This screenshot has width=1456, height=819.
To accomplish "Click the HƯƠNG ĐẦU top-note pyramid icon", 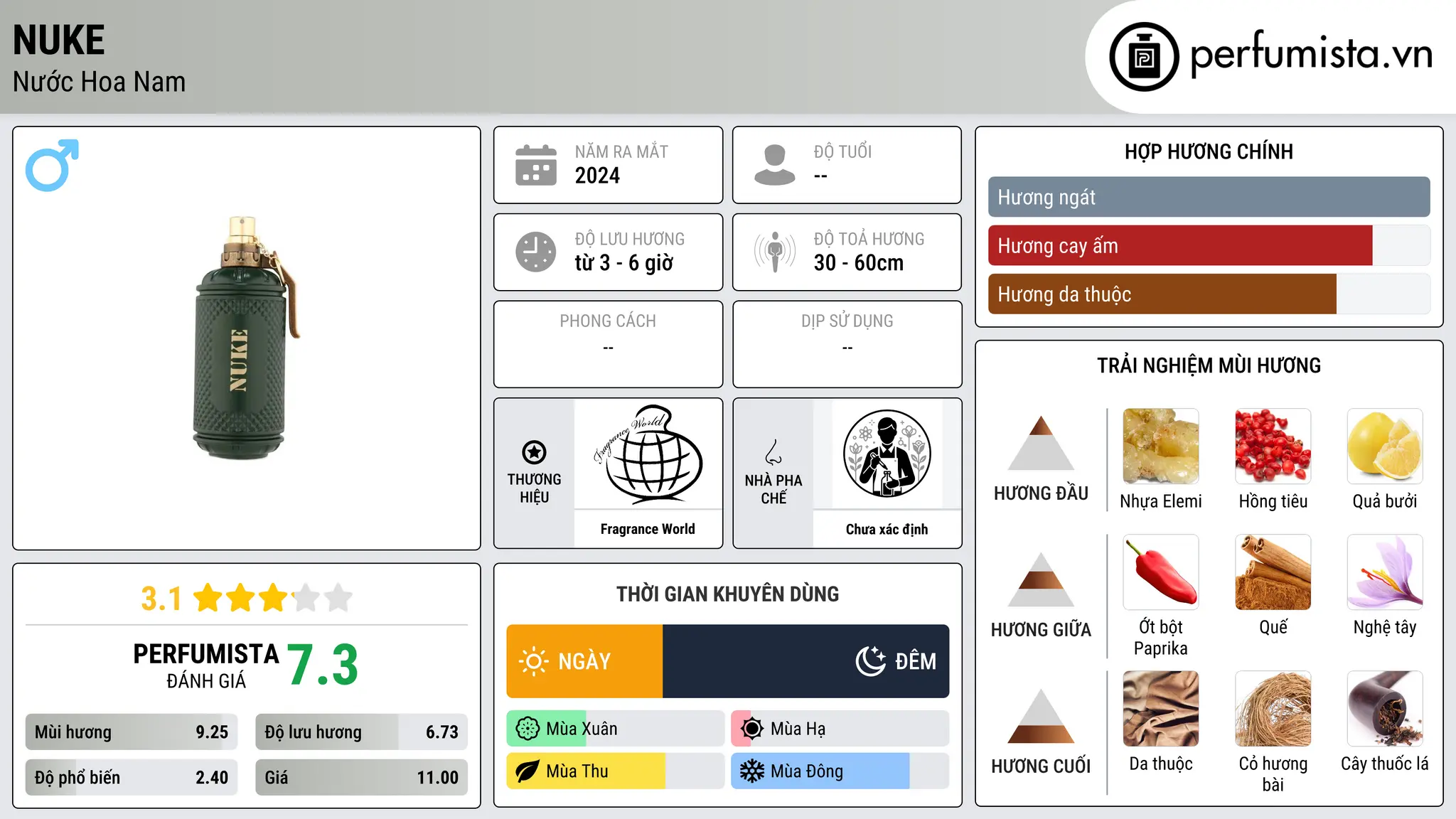I will (1041, 443).
